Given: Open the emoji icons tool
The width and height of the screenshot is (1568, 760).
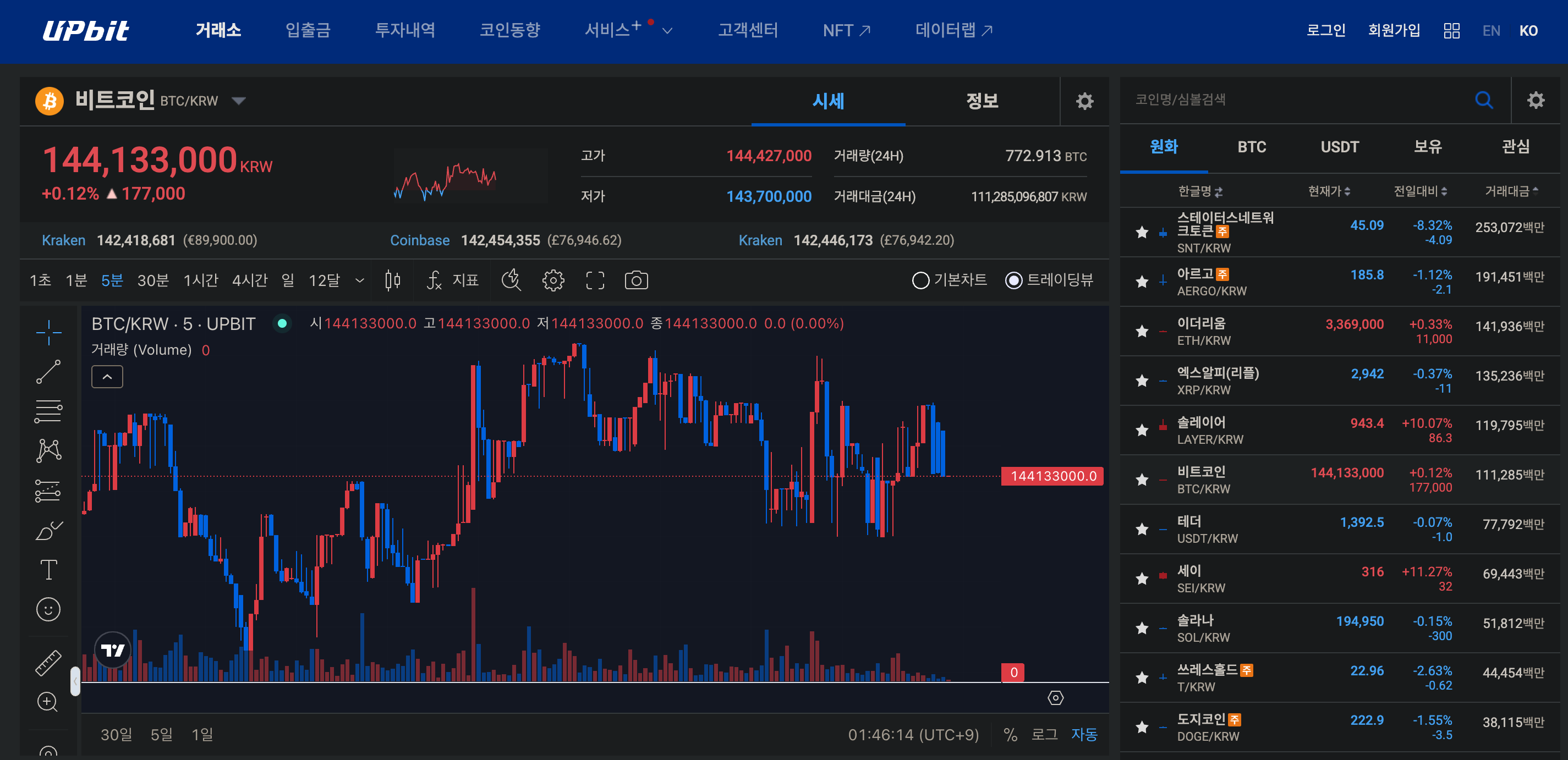Looking at the screenshot, I should [48, 609].
